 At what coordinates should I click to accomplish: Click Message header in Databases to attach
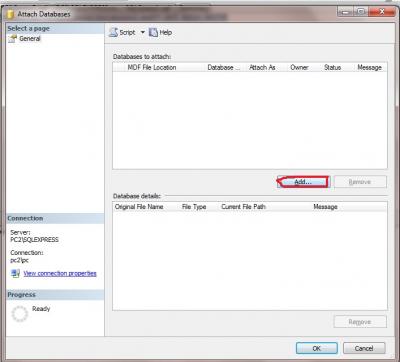click(369, 67)
